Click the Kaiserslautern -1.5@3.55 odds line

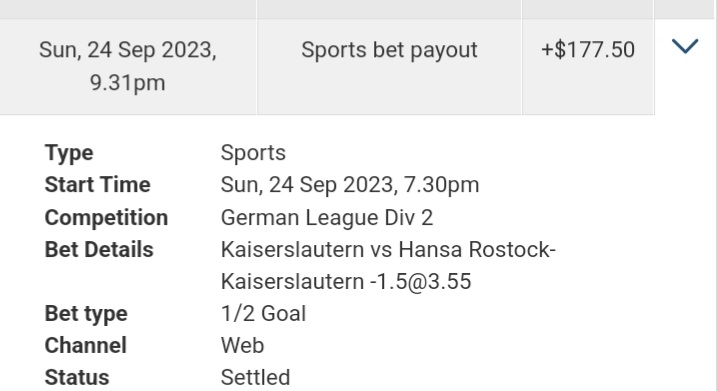coord(346,282)
